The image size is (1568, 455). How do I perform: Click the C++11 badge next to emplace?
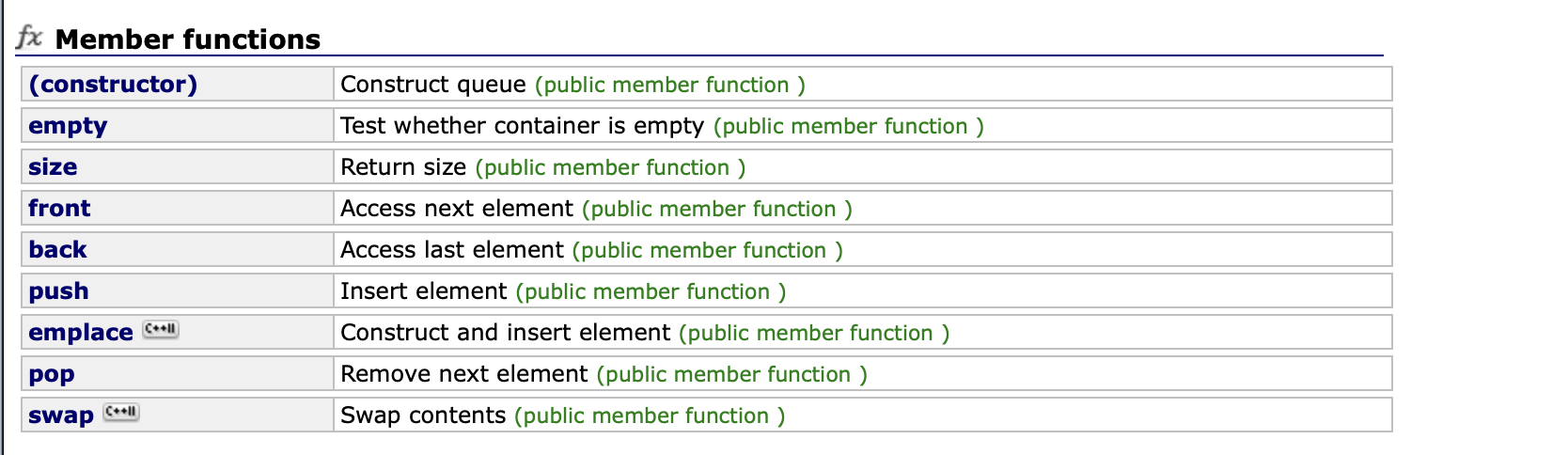(x=161, y=329)
